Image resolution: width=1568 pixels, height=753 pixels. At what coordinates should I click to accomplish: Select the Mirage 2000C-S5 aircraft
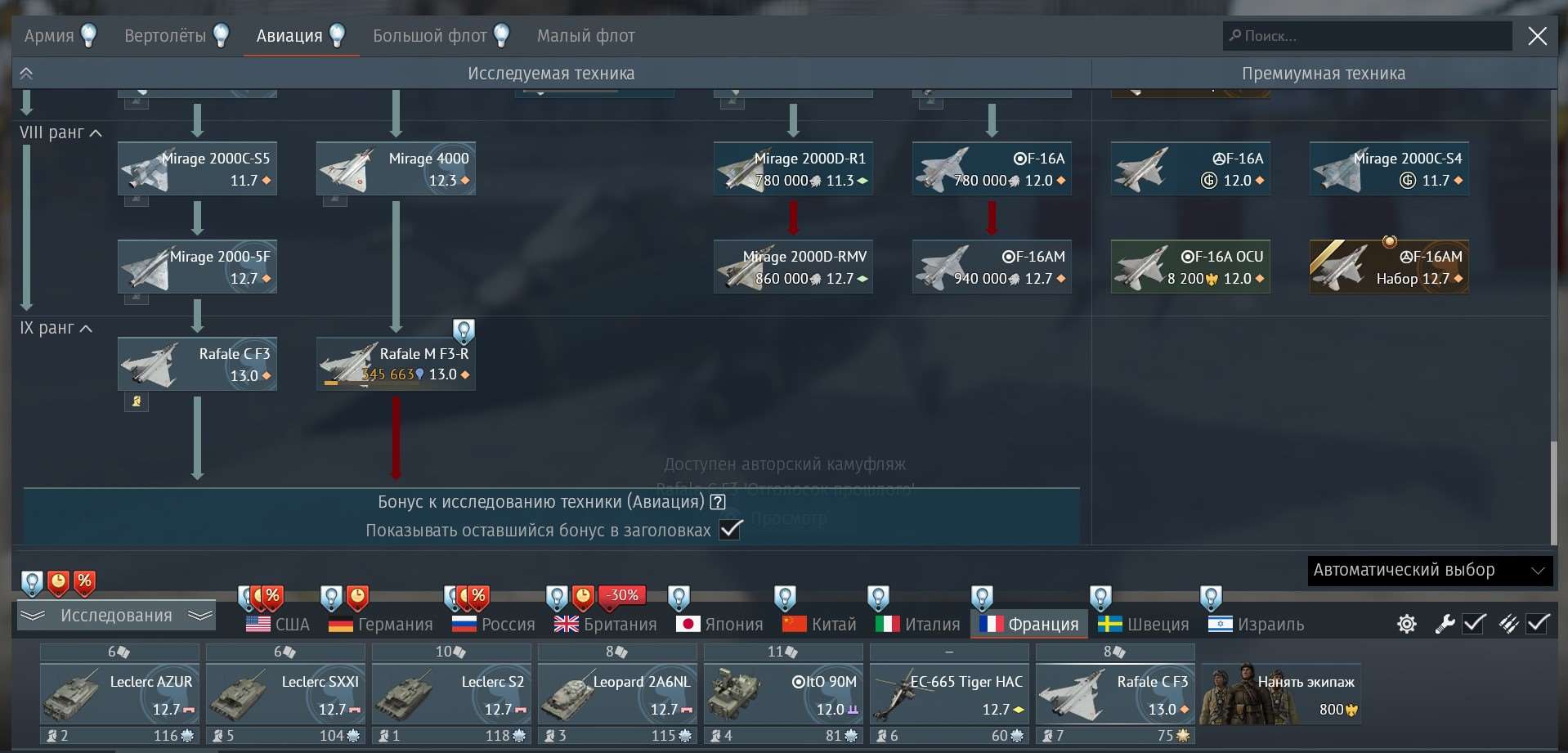(x=197, y=169)
